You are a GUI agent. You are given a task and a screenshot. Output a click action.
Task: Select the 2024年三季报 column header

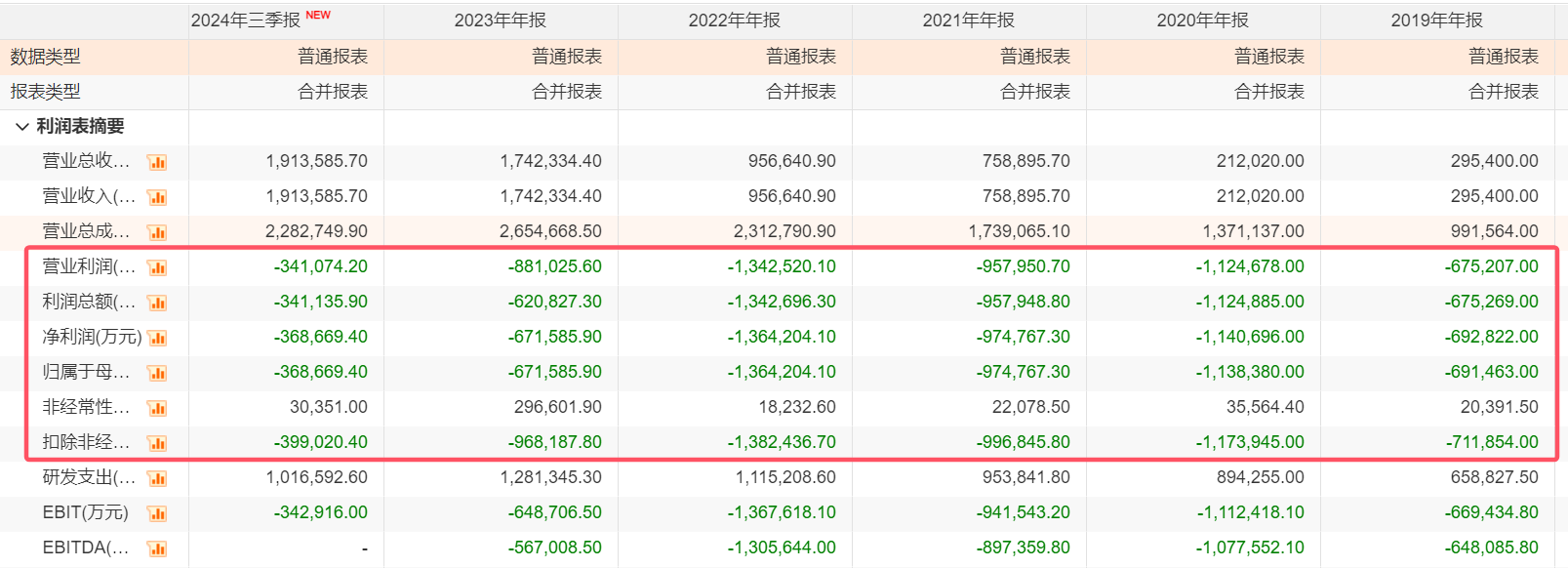(246, 20)
